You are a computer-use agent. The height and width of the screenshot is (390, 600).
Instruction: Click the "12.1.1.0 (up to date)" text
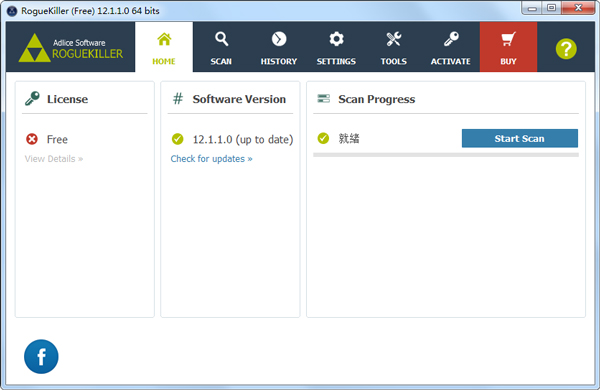[243, 139]
